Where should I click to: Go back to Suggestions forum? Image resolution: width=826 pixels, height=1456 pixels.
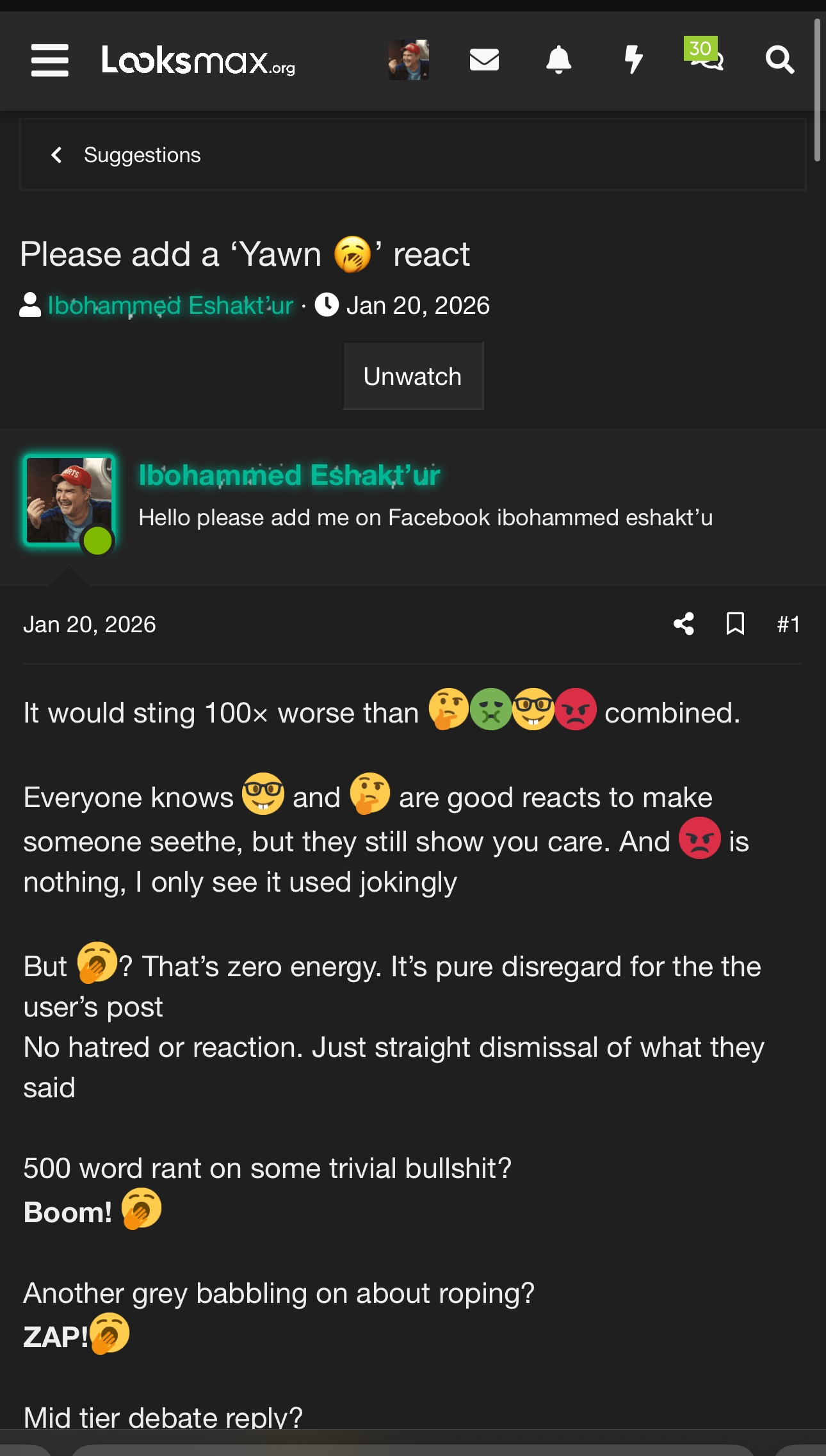pos(142,155)
